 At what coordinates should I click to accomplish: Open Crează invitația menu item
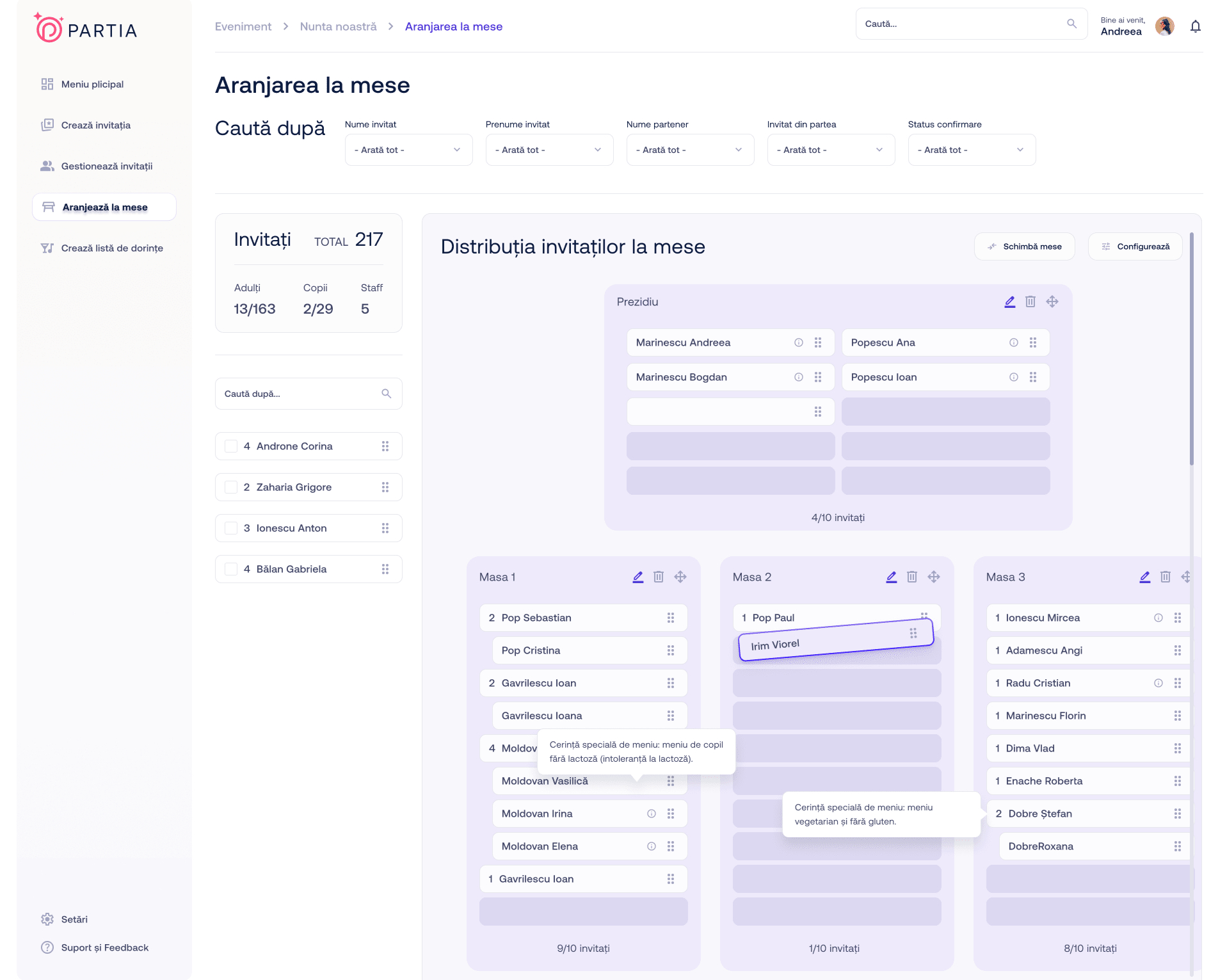coord(86,125)
